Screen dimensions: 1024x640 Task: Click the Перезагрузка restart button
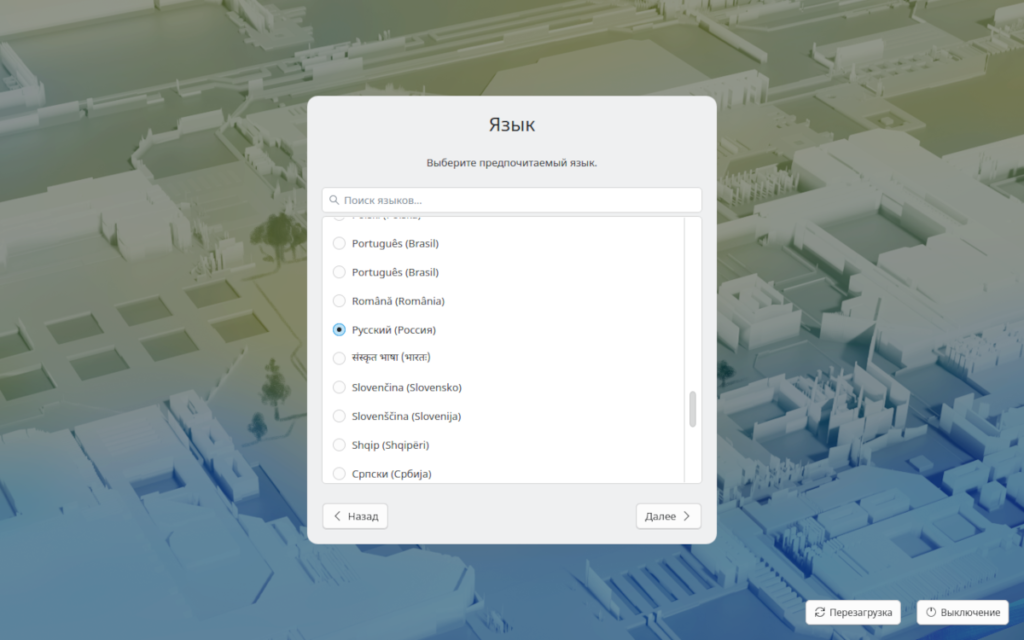point(853,612)
